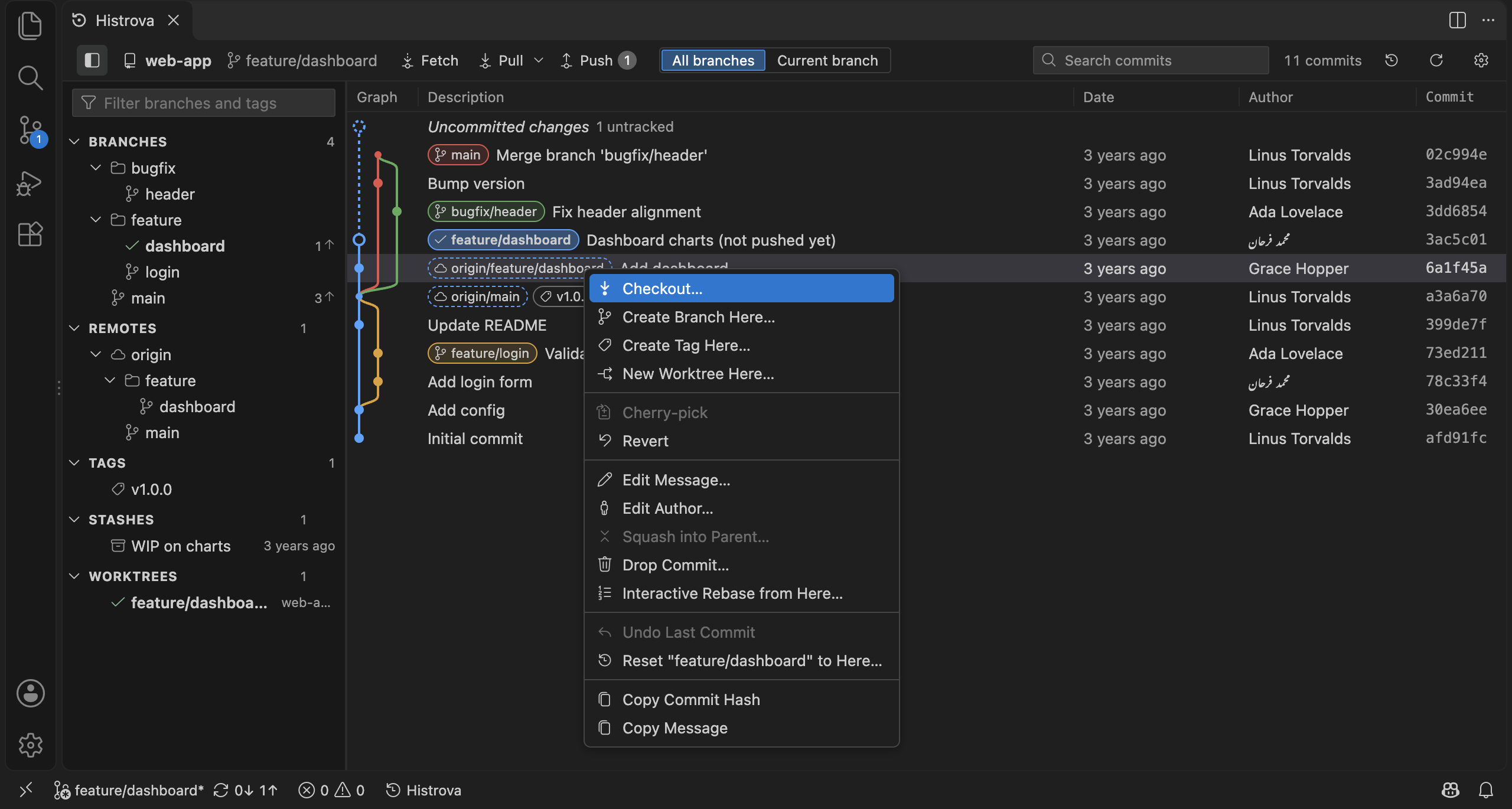This screenshot has width=1512, height=809.
Task: Click the refresh icon in the Histrova toolbar
Action: click(1436, 60)
